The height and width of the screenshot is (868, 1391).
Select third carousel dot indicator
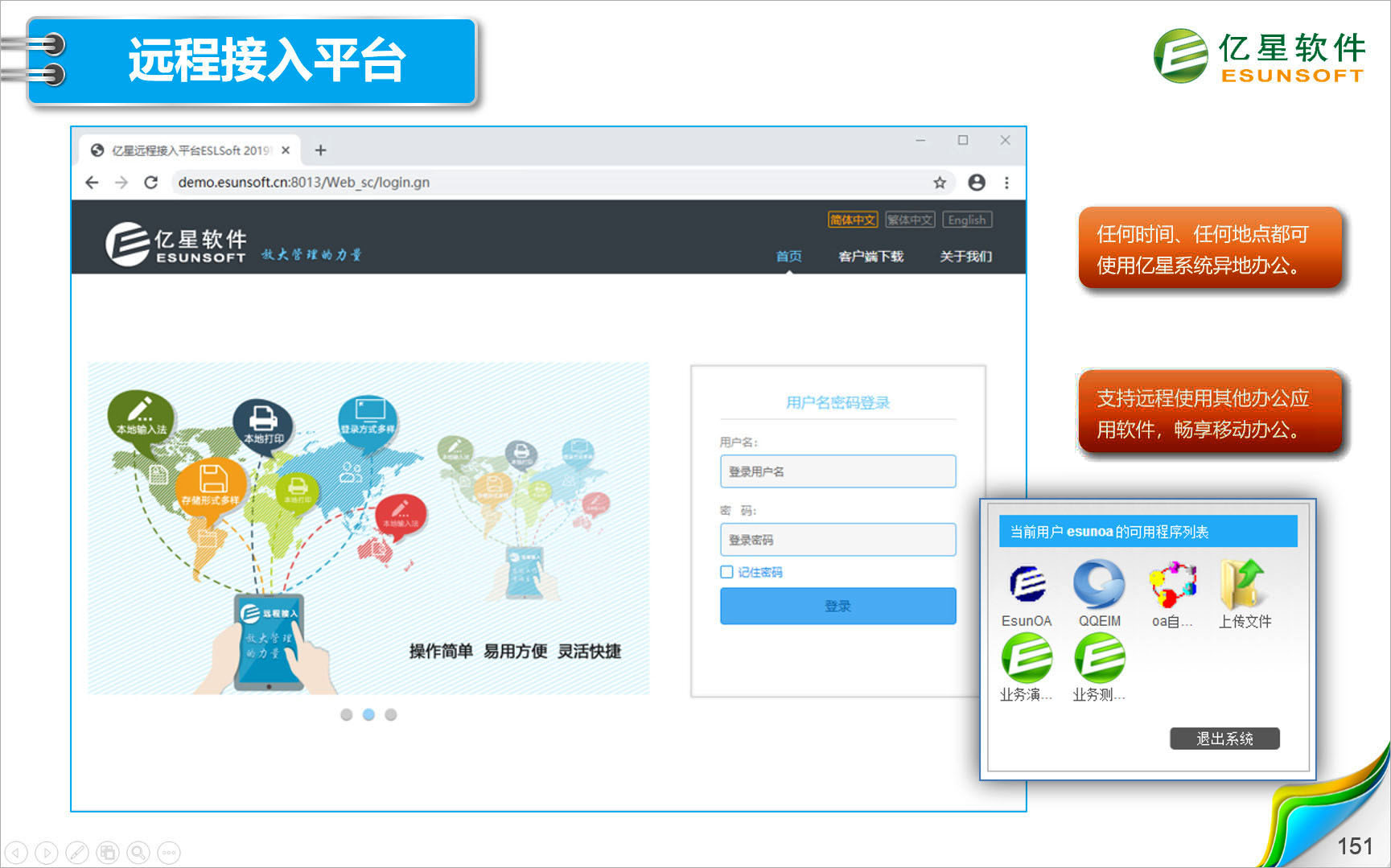[x=391, y=714]
